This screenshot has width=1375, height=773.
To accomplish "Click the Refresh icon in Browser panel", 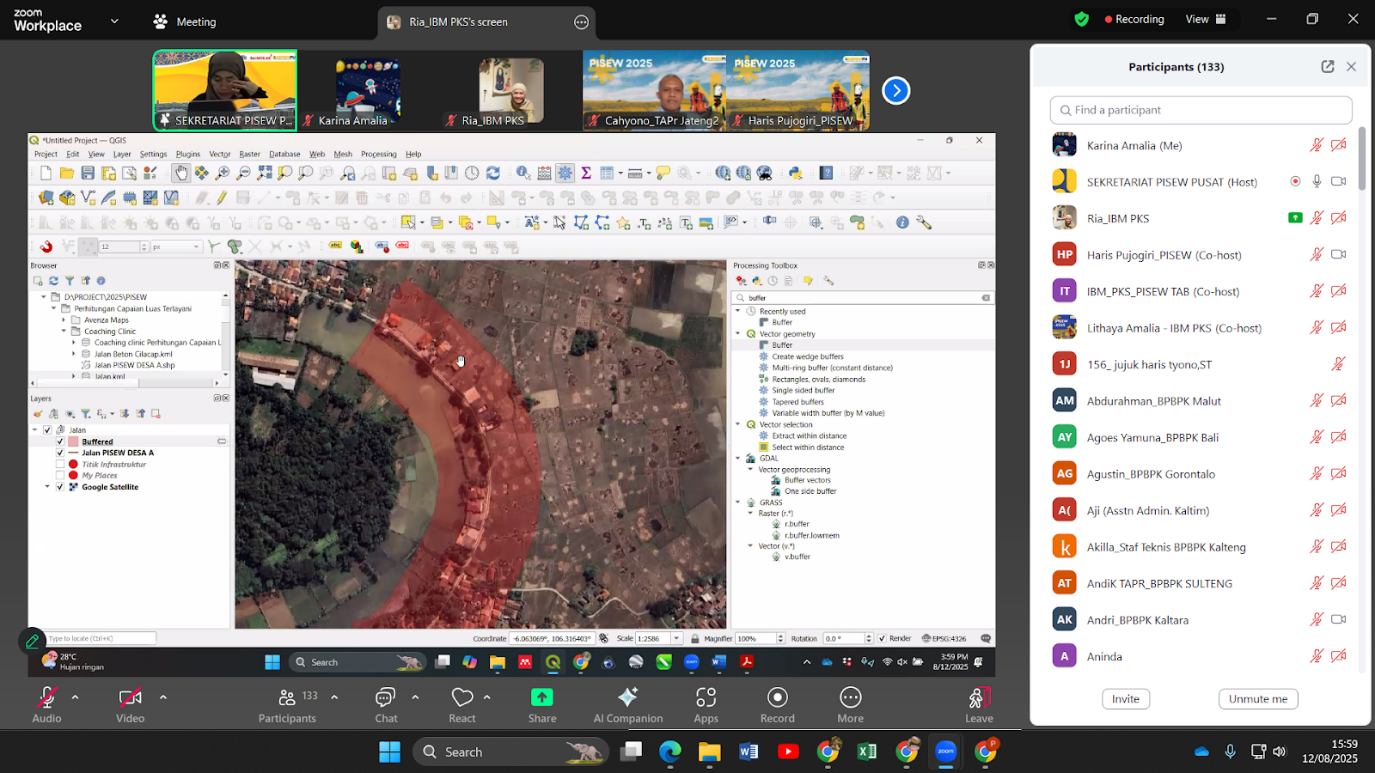I will 54,281.
